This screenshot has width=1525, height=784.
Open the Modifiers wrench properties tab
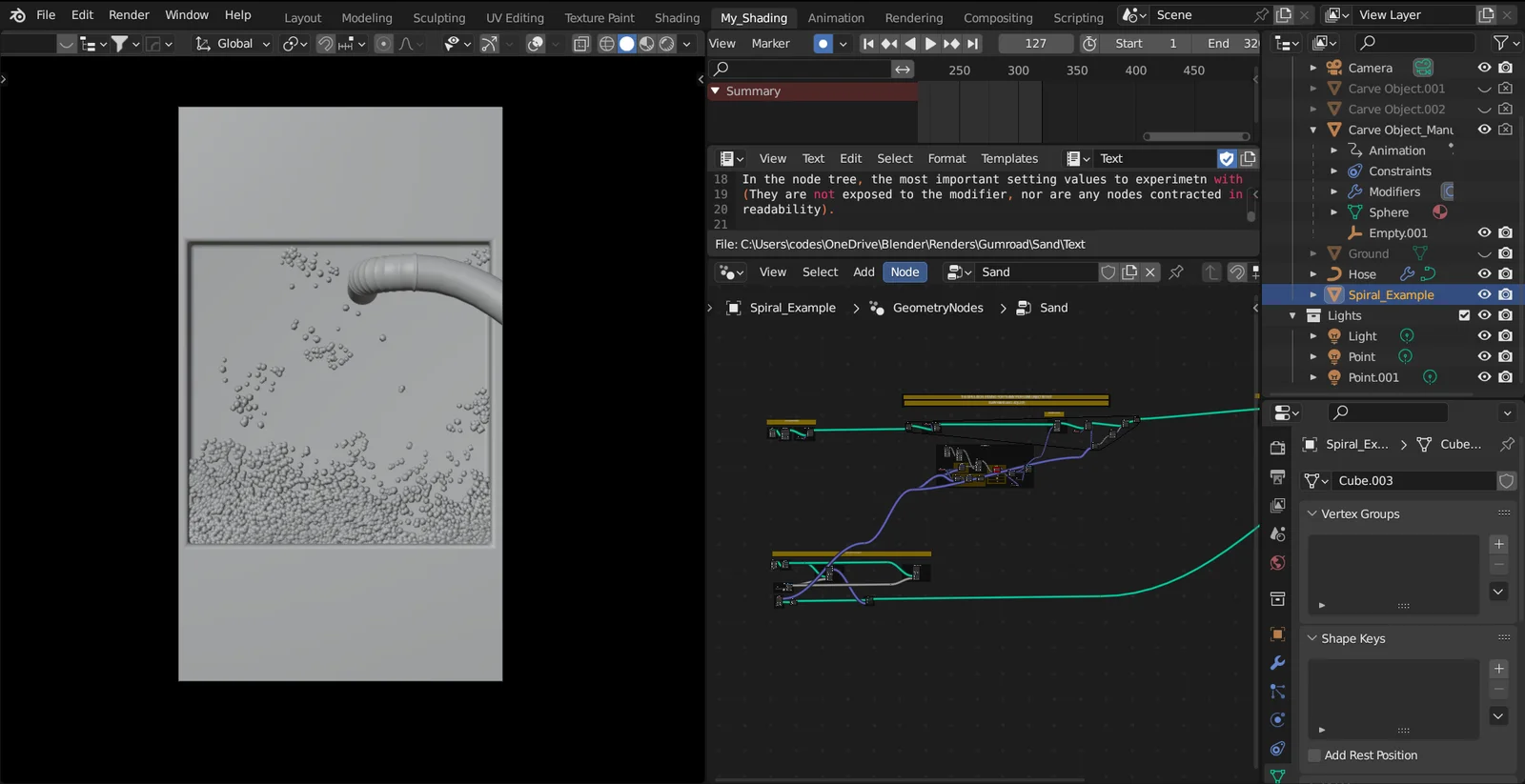(1277, 663)
